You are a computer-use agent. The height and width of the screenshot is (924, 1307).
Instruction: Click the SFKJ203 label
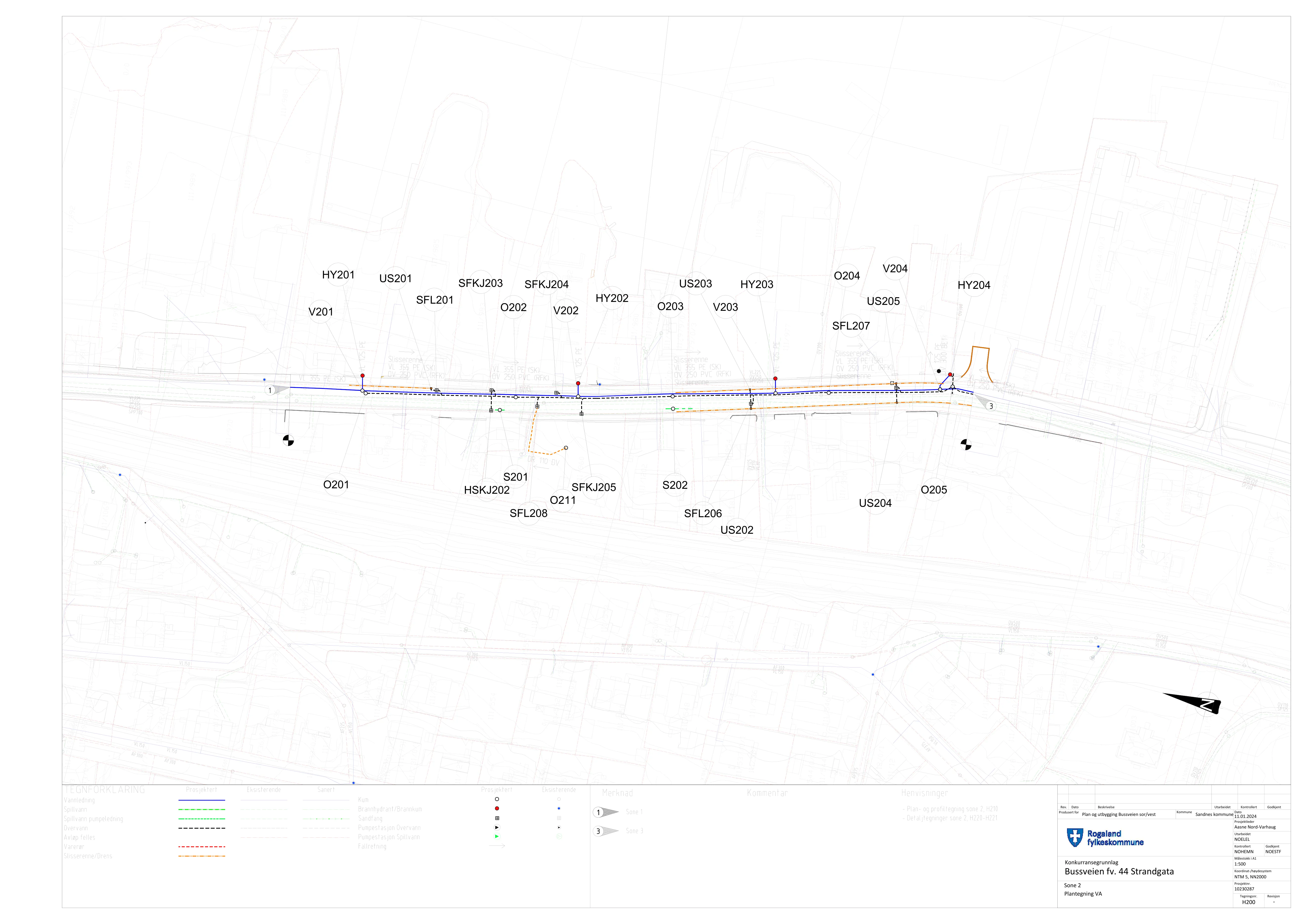tap(480, 283)
